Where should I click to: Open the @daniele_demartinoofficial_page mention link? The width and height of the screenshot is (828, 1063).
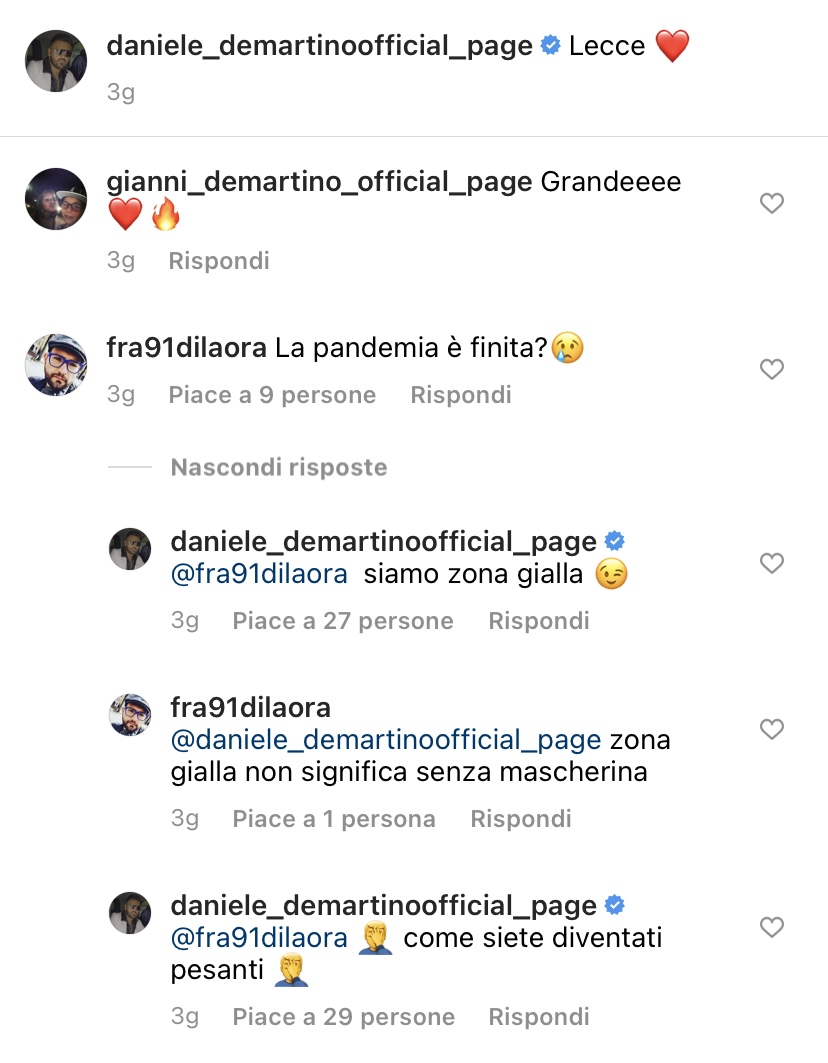[387, 741]
